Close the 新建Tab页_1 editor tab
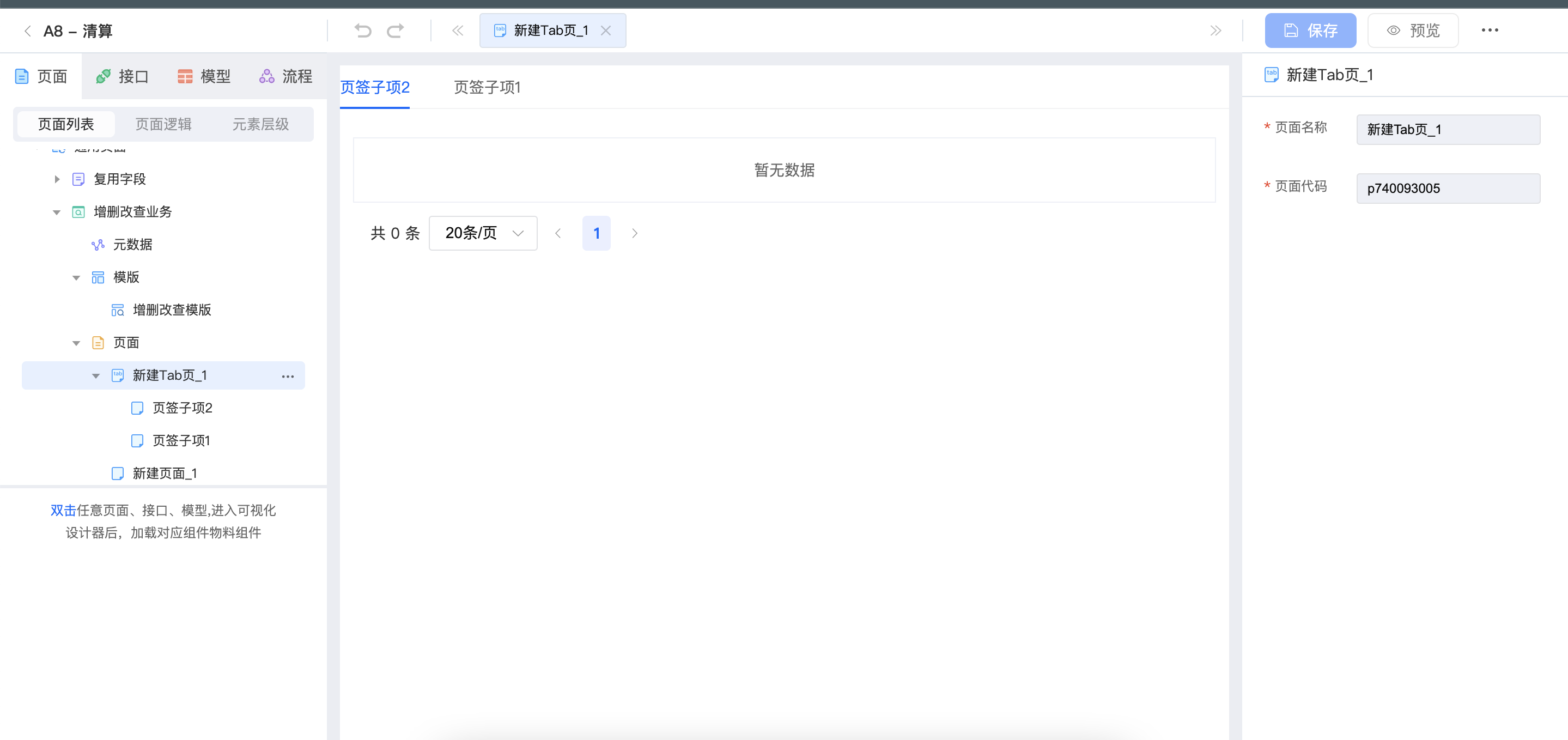The height and width of the screenshot is (740, 1568). point(606,31)
